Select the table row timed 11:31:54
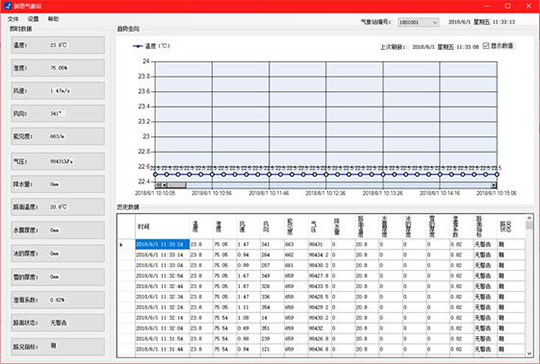 point(322,339)
